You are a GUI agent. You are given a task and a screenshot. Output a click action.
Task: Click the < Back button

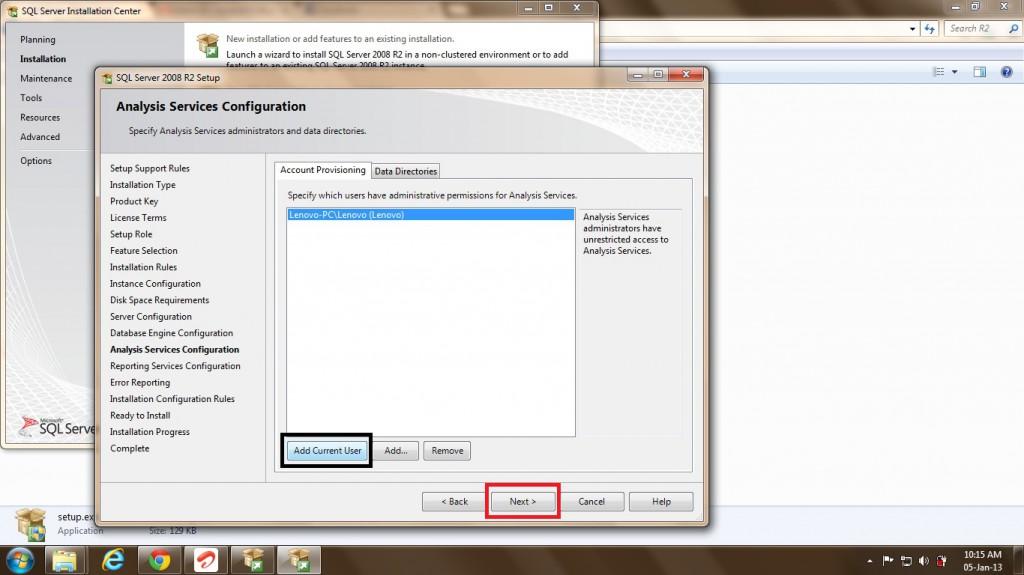pos(455,501)
